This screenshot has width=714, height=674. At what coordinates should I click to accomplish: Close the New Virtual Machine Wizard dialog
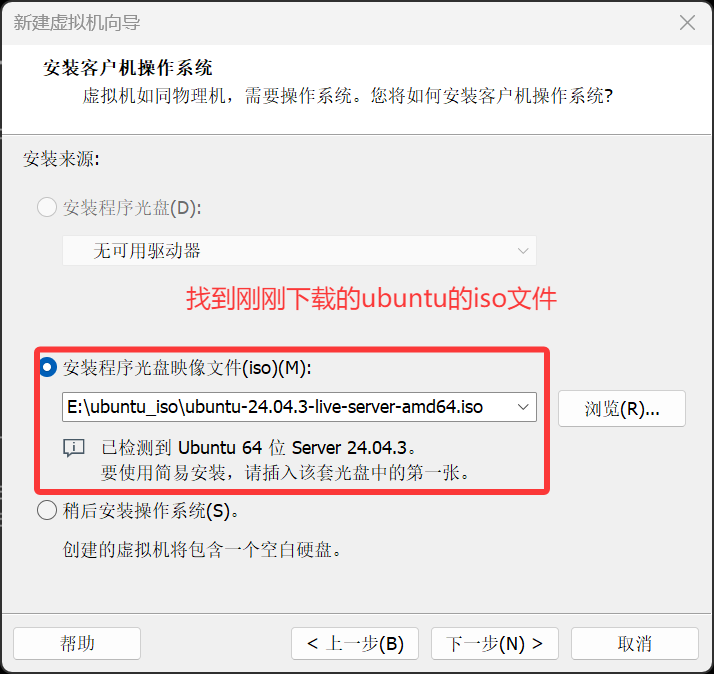tap(687, 22)
